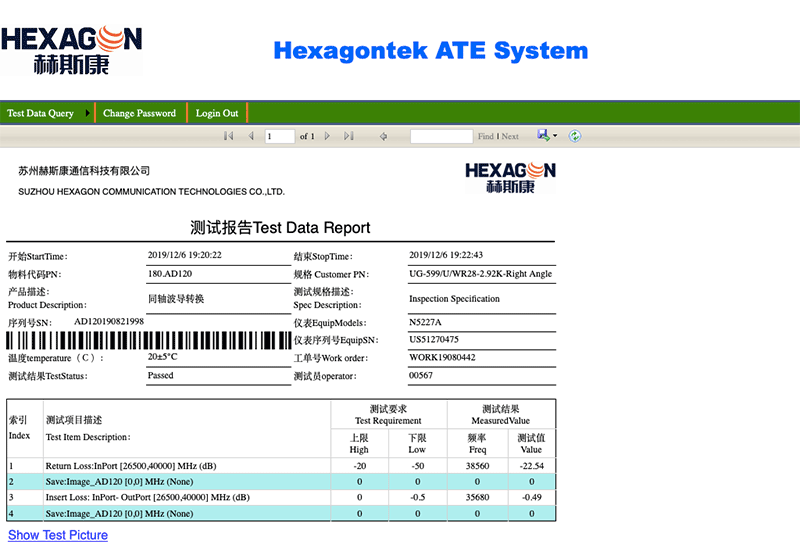Click row 2 Save:Image_AD120 description
Screen dimensions: 800x548
119,482
